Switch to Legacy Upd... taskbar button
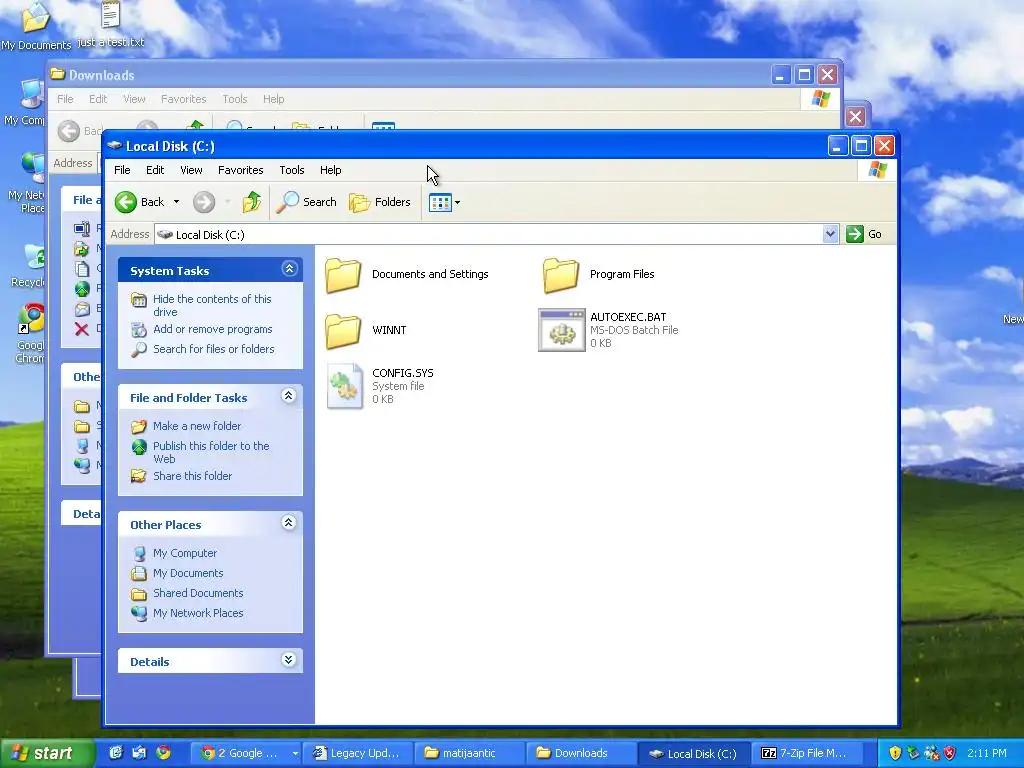1024x768 pixels. coord(360,753)
